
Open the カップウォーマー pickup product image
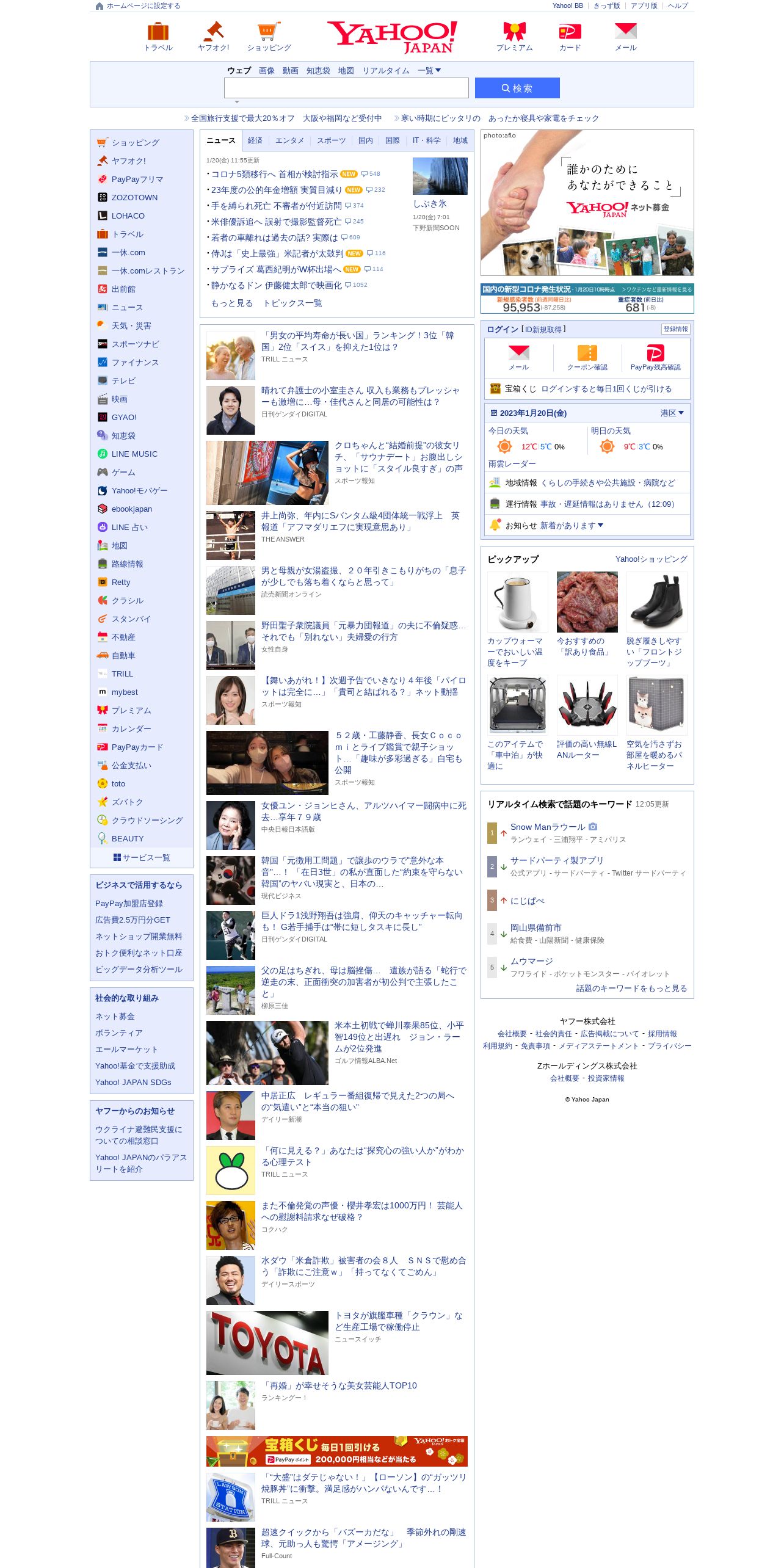tap(518, 602)
